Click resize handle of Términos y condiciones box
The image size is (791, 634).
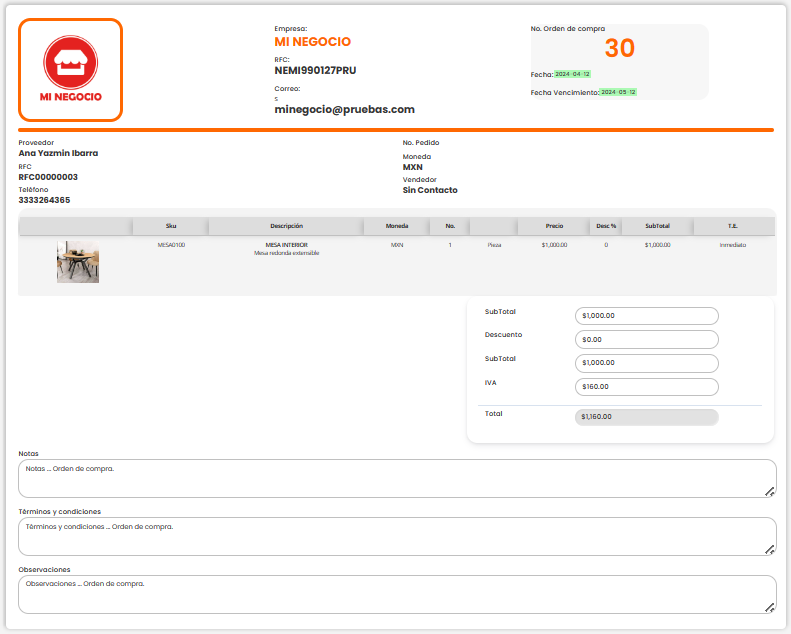pos(769,549)
